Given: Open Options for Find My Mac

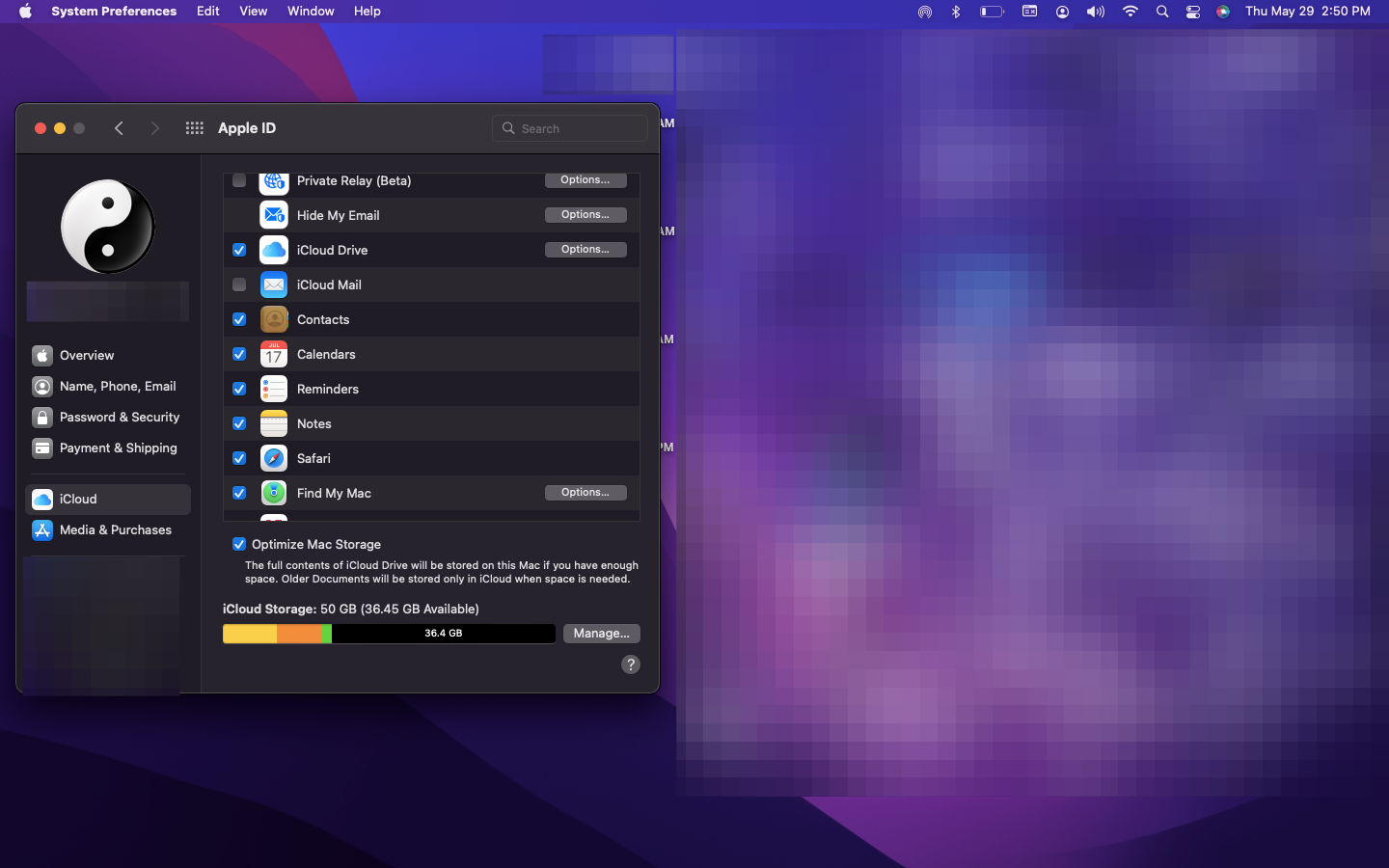Looking at the screenshot, I should 585,493.
